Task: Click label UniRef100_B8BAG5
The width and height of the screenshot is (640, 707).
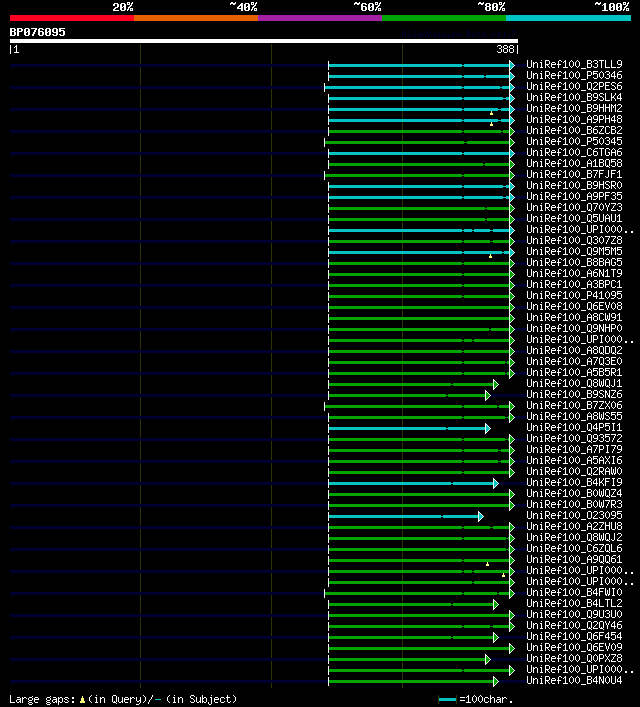Action: point(574,262)
